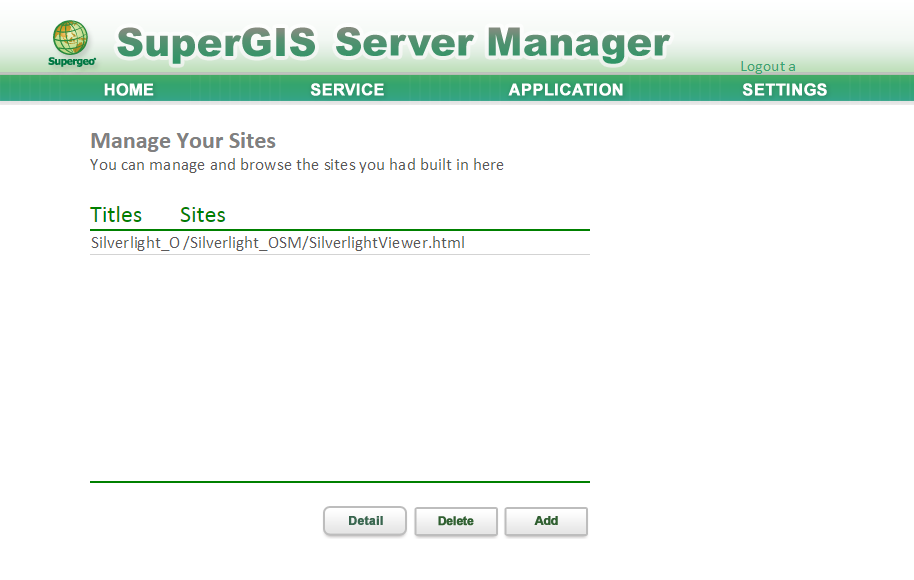The width and height of the screenshot is (914, 580).
Task: Click the Add button
Action: click(546, 521)
